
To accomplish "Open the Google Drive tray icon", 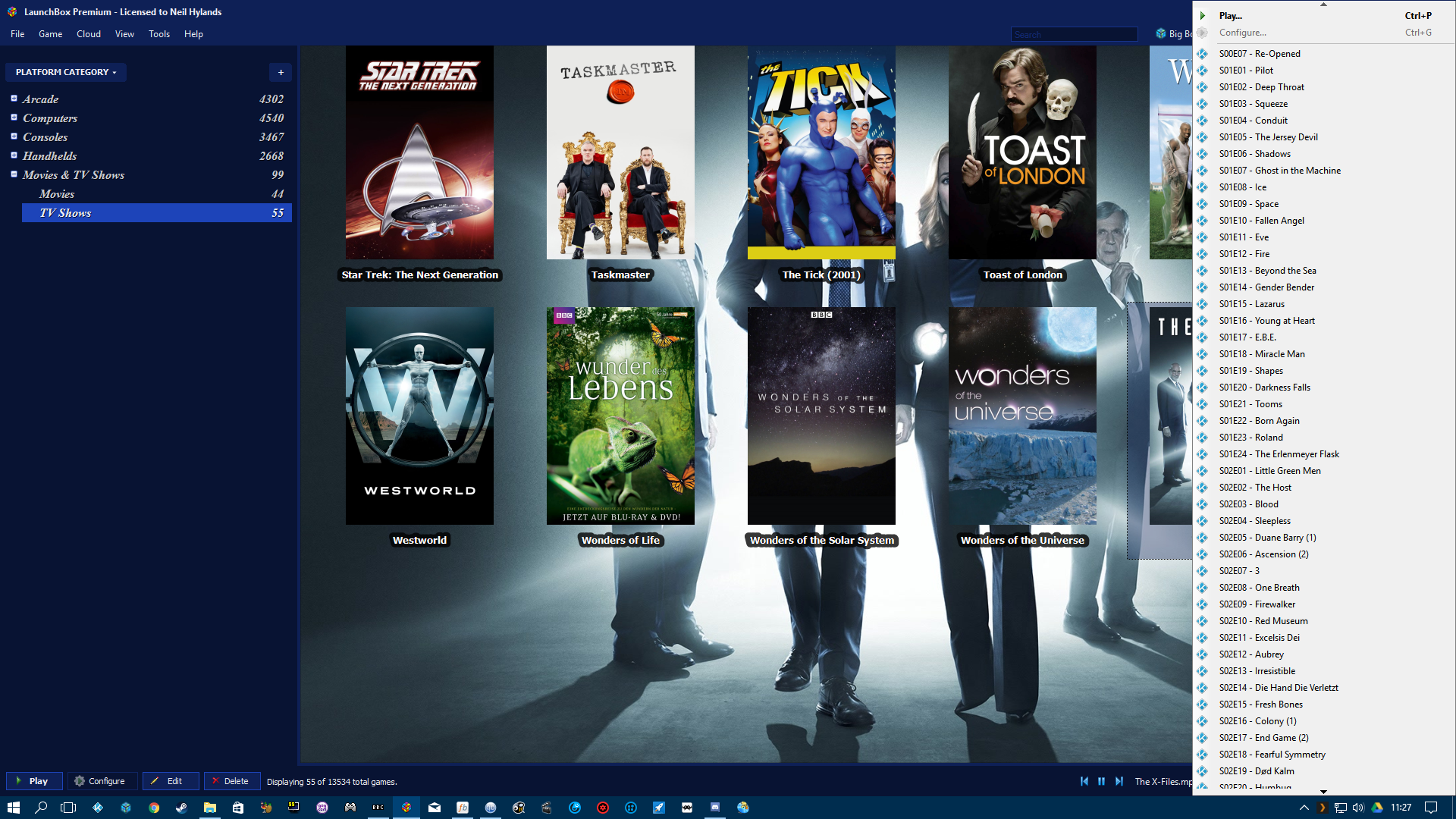I will click(x=1377, y=808).
